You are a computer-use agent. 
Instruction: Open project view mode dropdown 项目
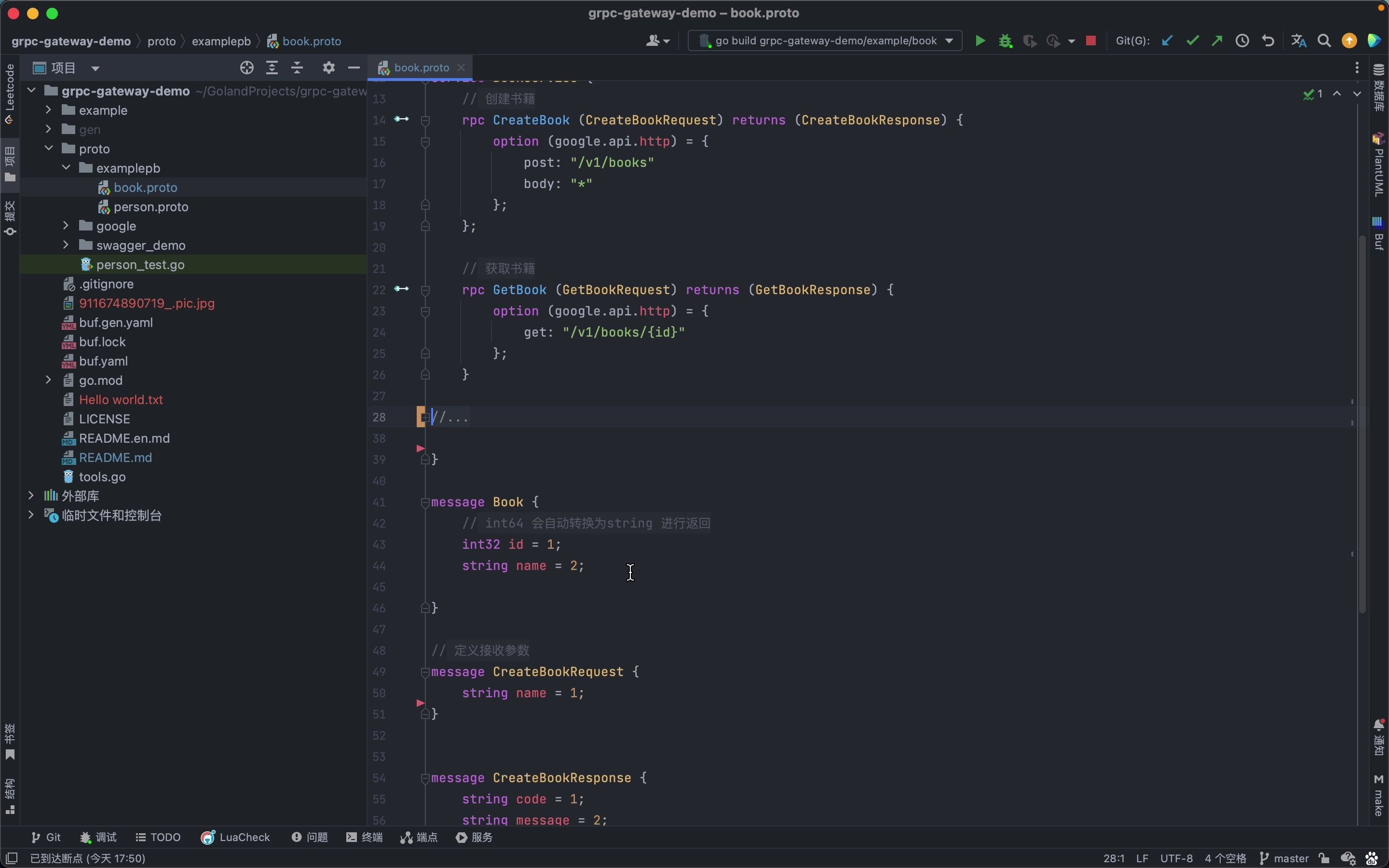pyautogui.click(x=67, y=68)
